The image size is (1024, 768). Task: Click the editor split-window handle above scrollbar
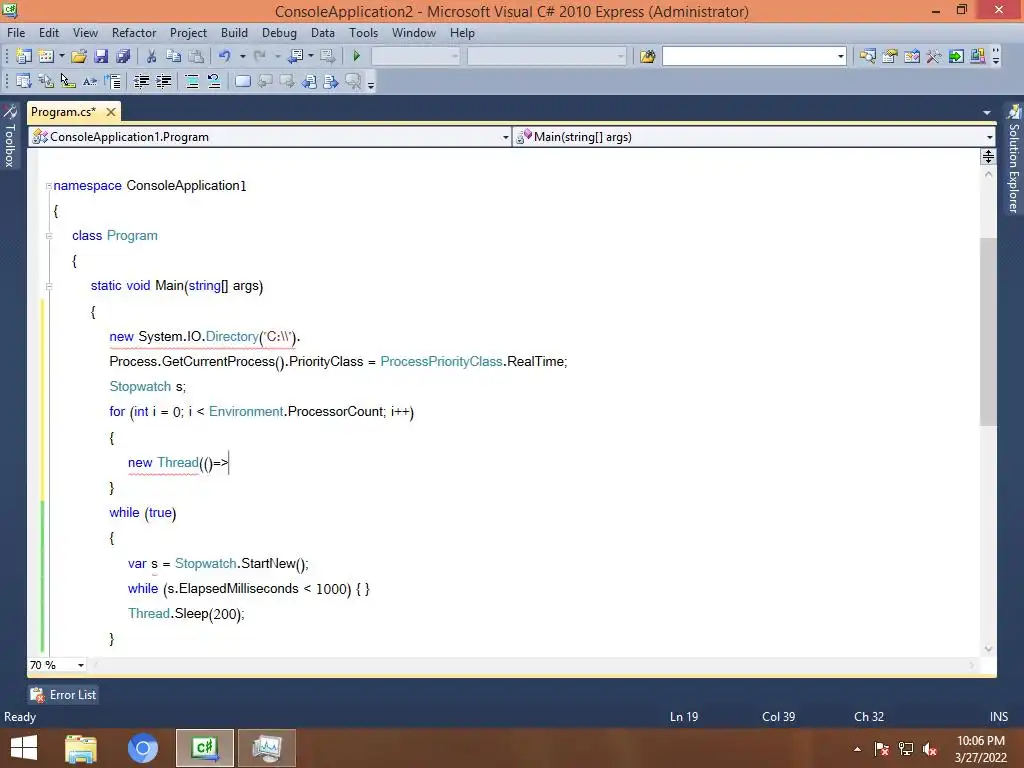[x=988, y=157]
